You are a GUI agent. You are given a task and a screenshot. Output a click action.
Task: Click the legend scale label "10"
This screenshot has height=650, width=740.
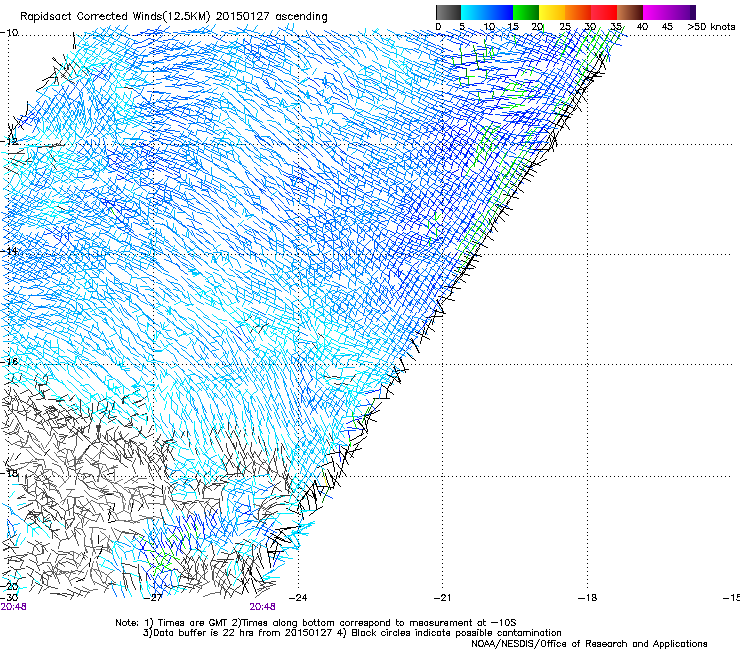click(489, 26)
